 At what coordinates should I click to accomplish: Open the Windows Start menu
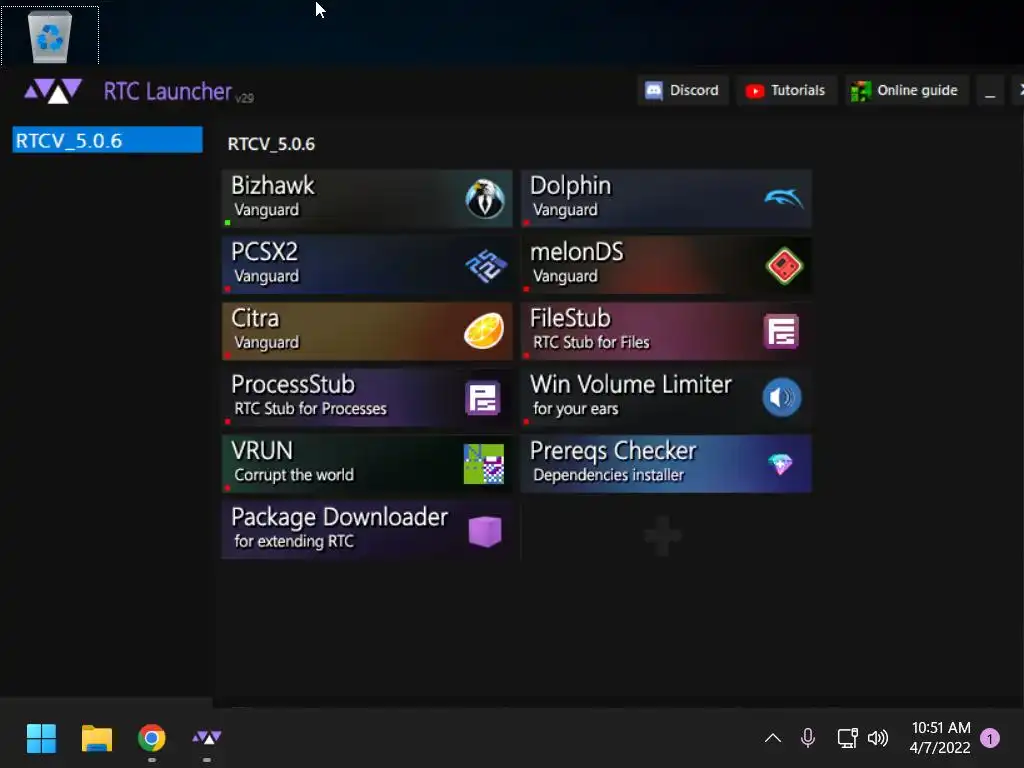41,739
